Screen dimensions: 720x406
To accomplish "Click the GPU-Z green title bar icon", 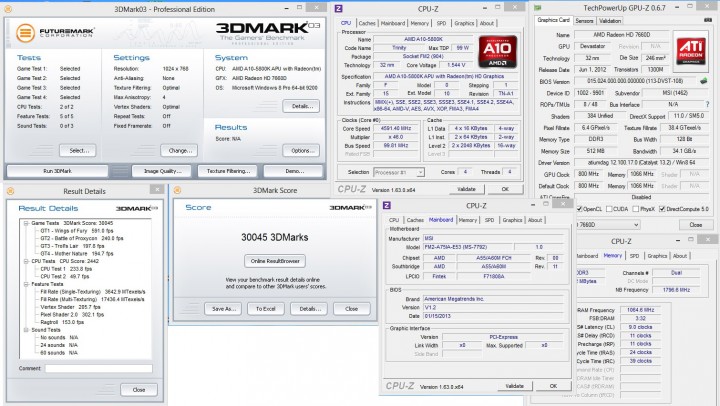I will [538, 8].
